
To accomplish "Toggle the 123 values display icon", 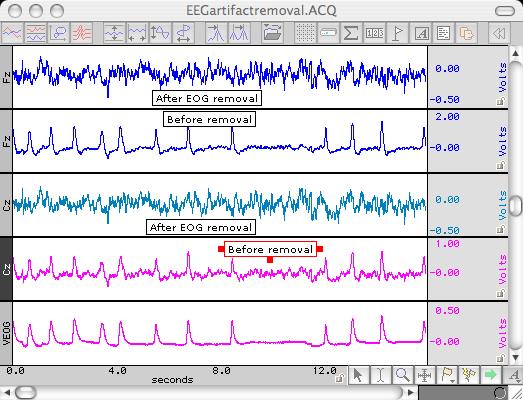I will (x=375, y=33).
